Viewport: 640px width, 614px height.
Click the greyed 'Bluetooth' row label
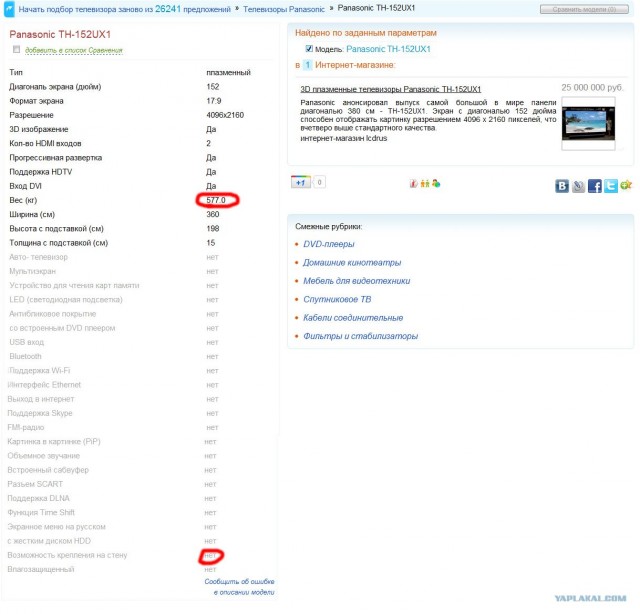[x=25, y=356]
